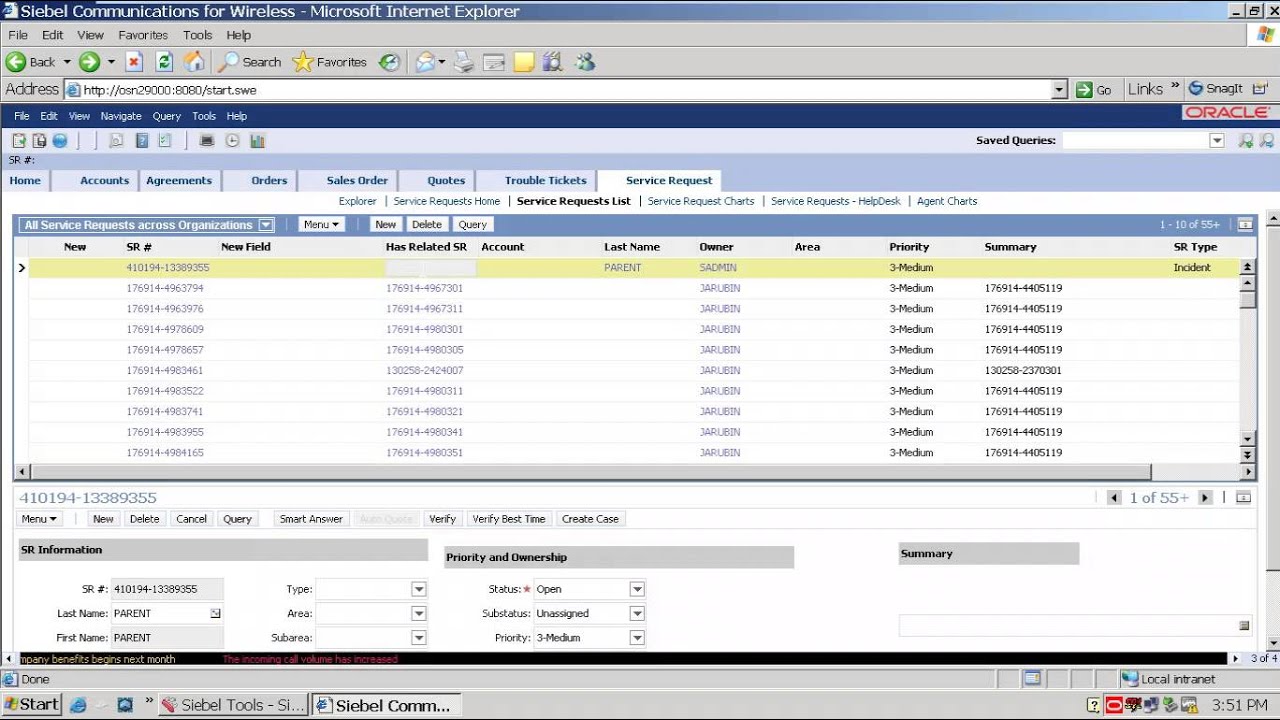The image size is (1280, 720).
Task: Click the browser Back button
Action: pos(31,62)
